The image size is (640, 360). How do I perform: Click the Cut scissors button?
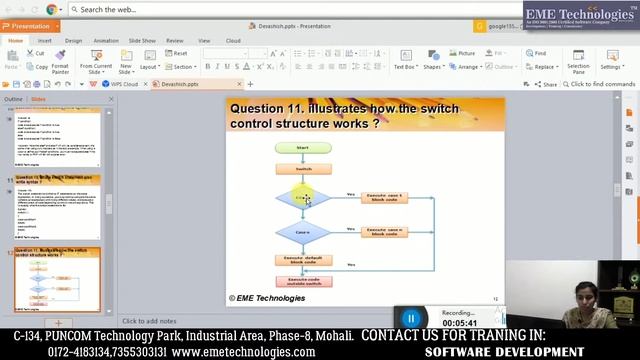coord(35,53)
